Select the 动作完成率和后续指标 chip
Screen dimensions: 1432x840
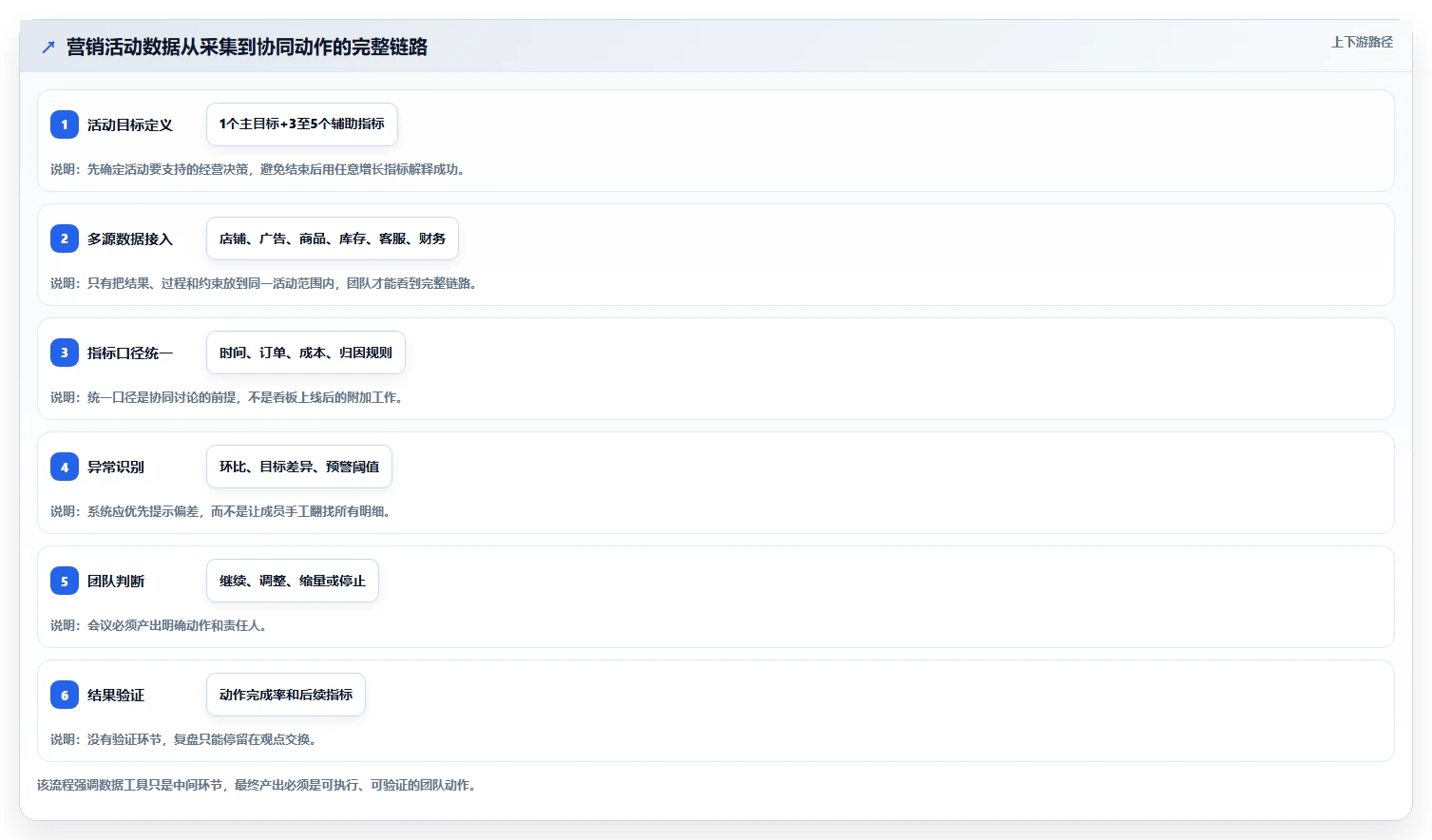coord(286,695)
